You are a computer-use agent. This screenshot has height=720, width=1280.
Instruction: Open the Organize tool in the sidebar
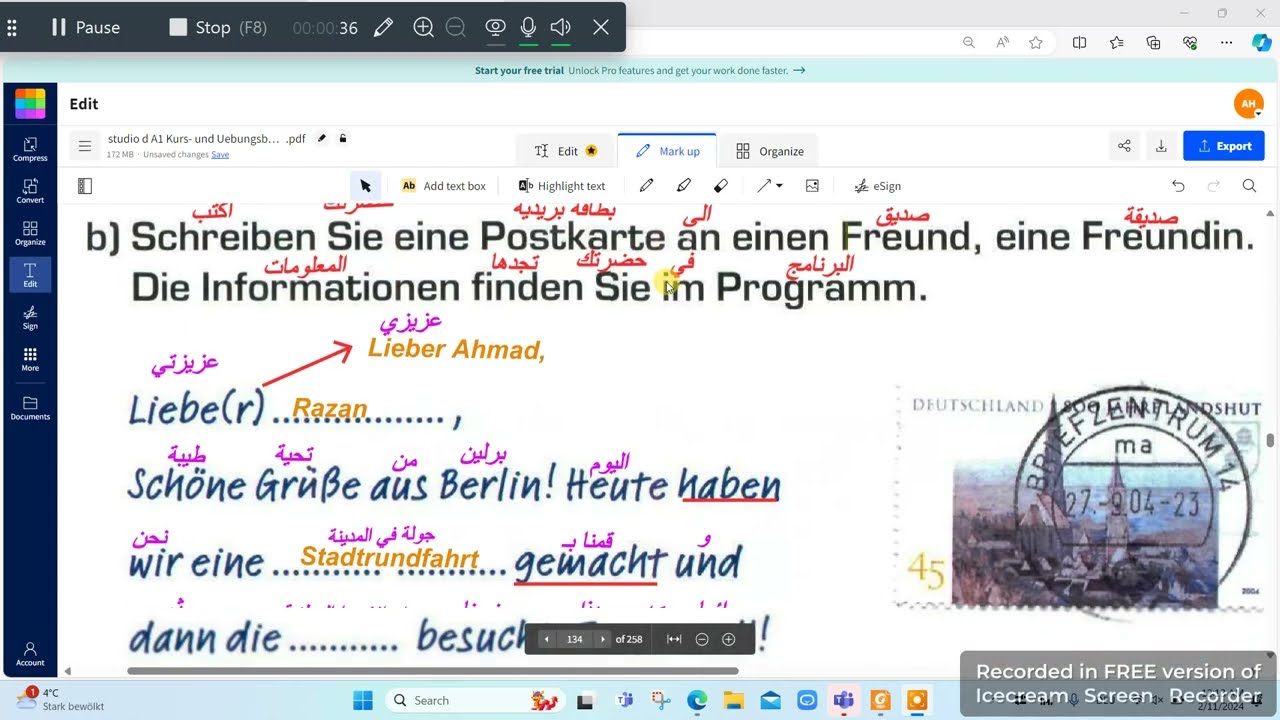coord(30,233)
